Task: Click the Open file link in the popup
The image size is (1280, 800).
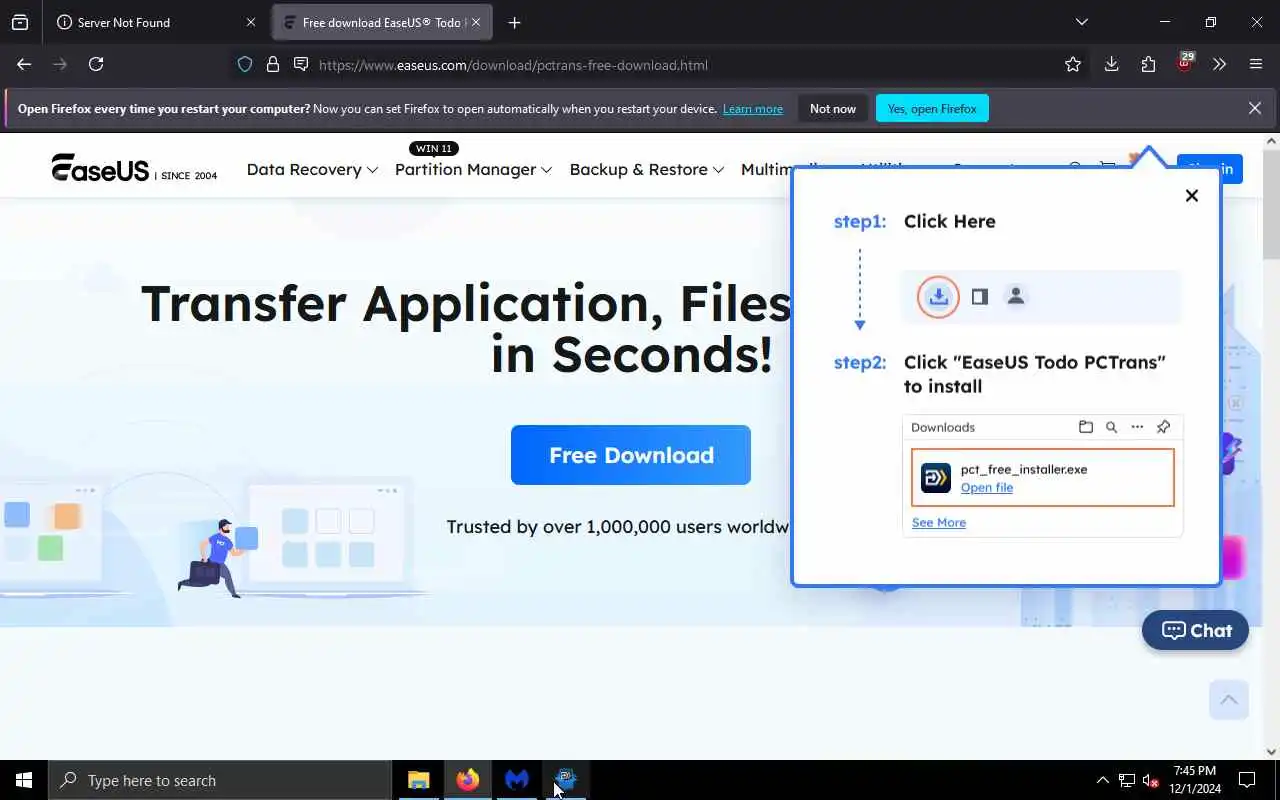Action: (x=987, y=488)
